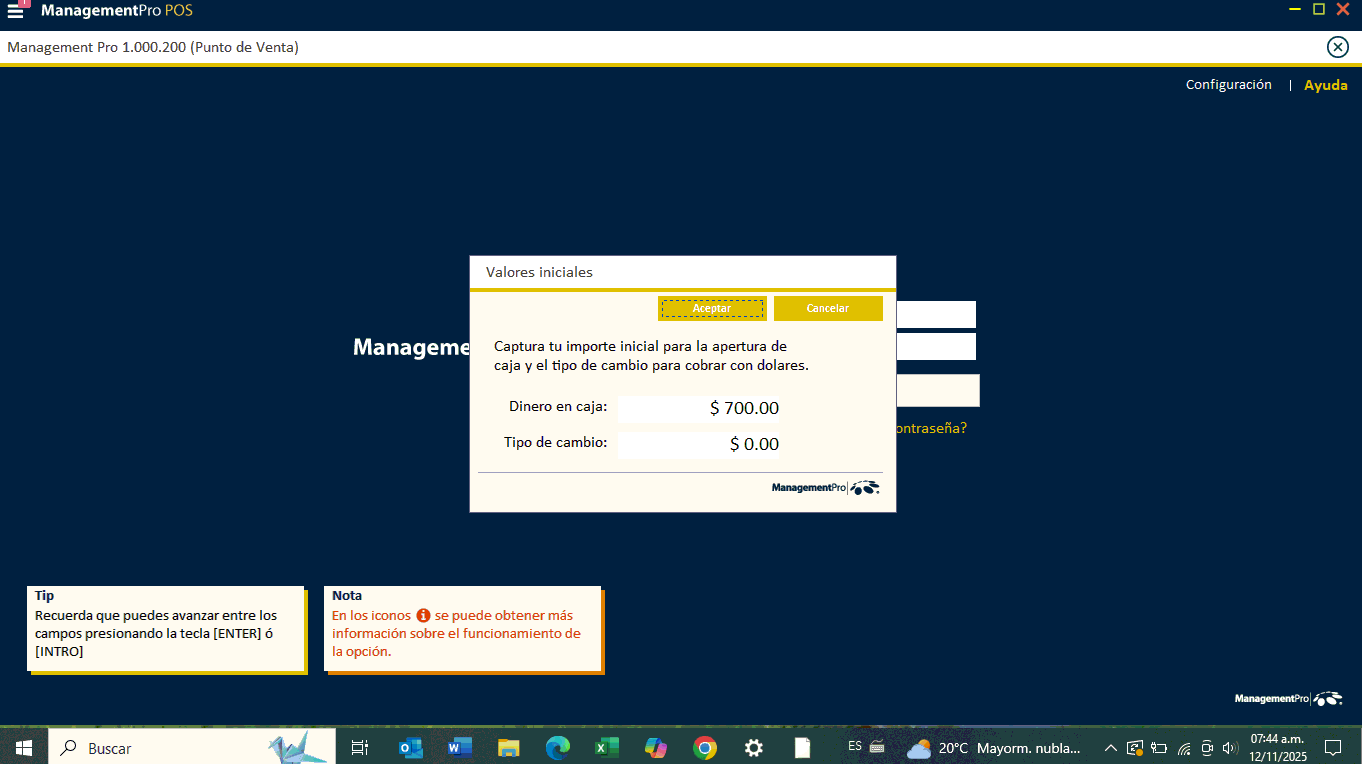Click the forgotten contraseña link
This screenshot has height=764, width=1362.
(x=931, y=428)
